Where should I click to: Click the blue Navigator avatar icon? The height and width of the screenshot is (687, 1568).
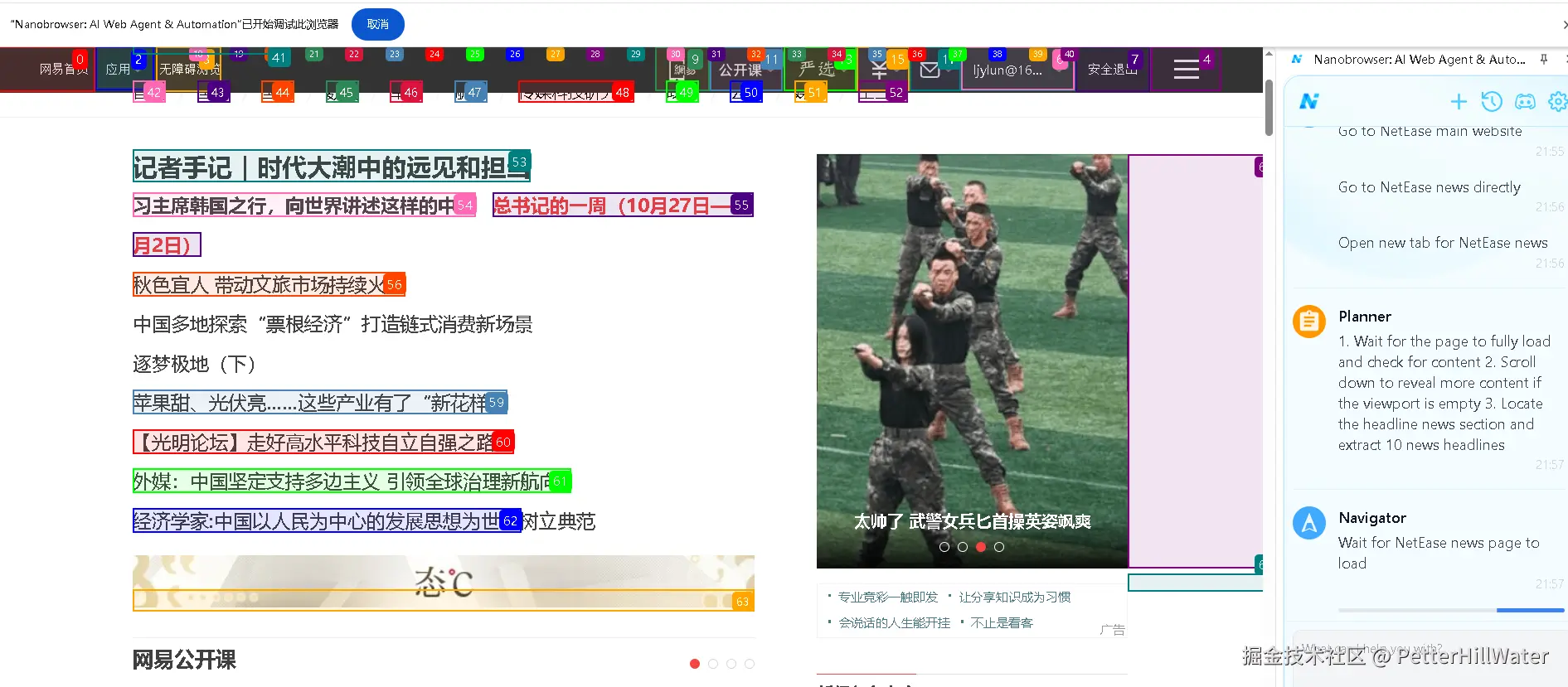(x=1309, y=523)
